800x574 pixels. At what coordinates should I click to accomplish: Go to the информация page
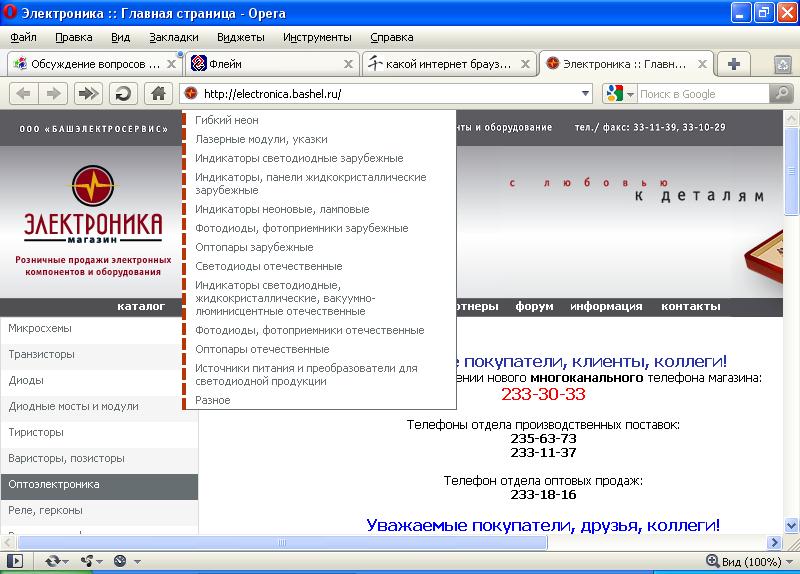pos(606,306)
